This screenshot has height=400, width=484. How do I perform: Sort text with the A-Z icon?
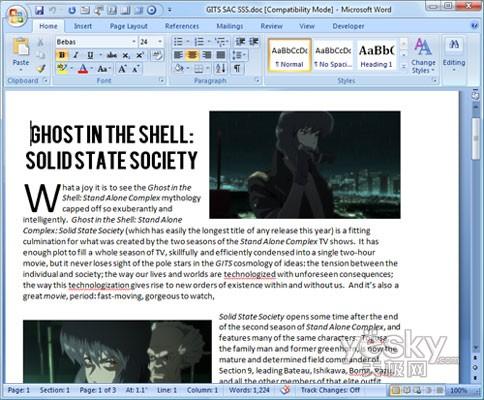coord(220,69)
